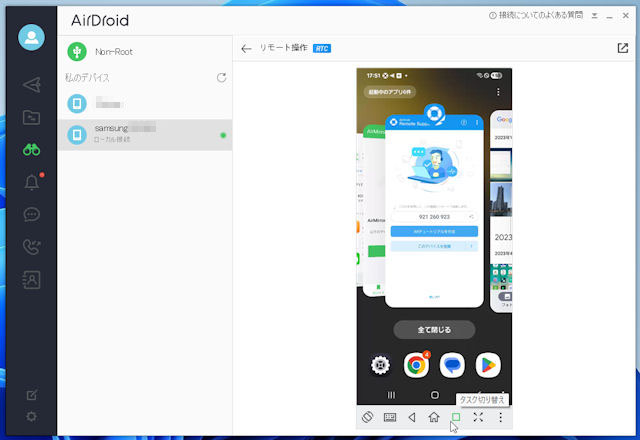
Task: Go back with the arrow next to リモート操作
Action: [246, 49]
